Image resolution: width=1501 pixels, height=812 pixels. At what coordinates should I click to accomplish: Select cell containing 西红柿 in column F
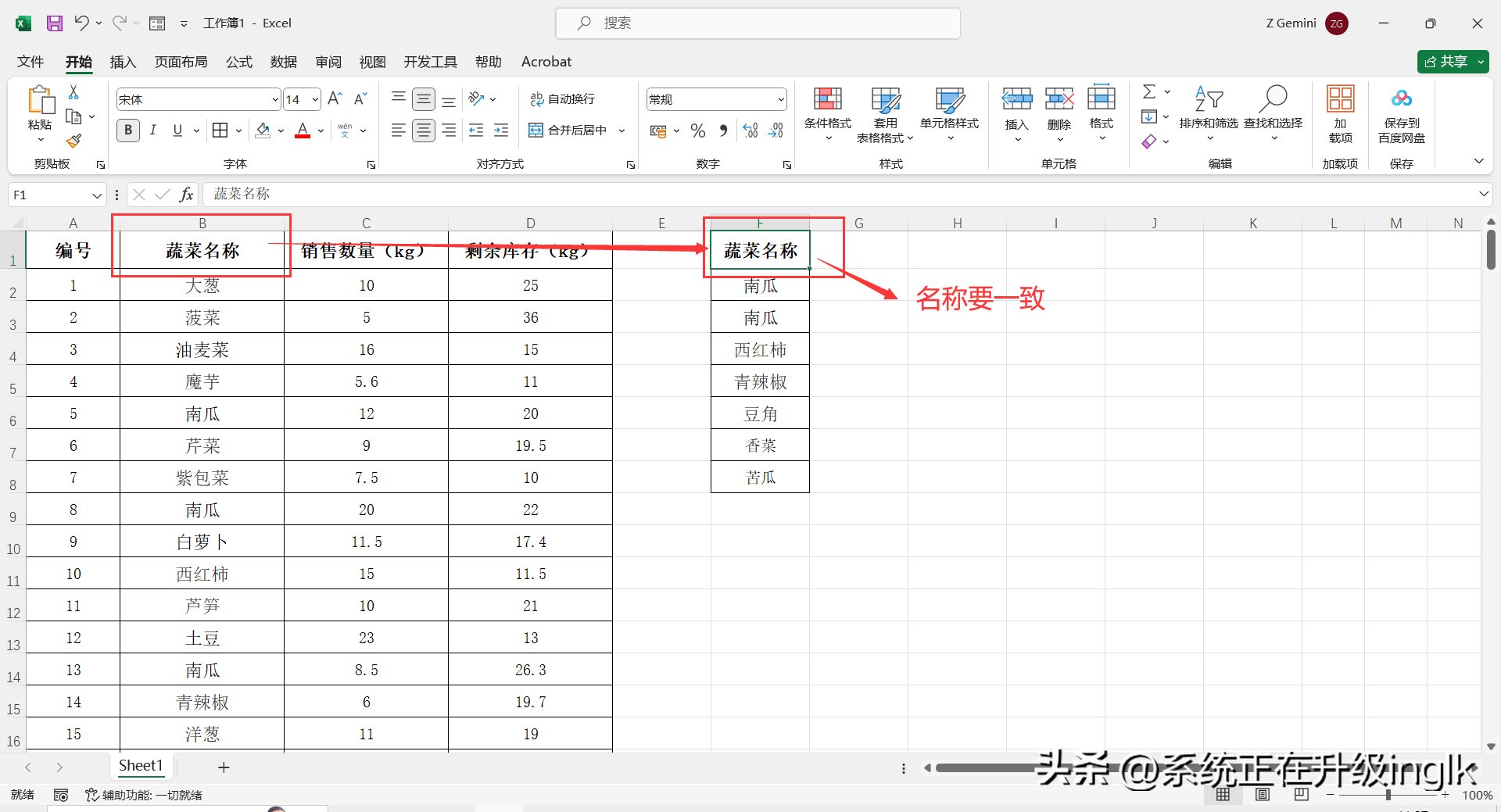point(760,350)
